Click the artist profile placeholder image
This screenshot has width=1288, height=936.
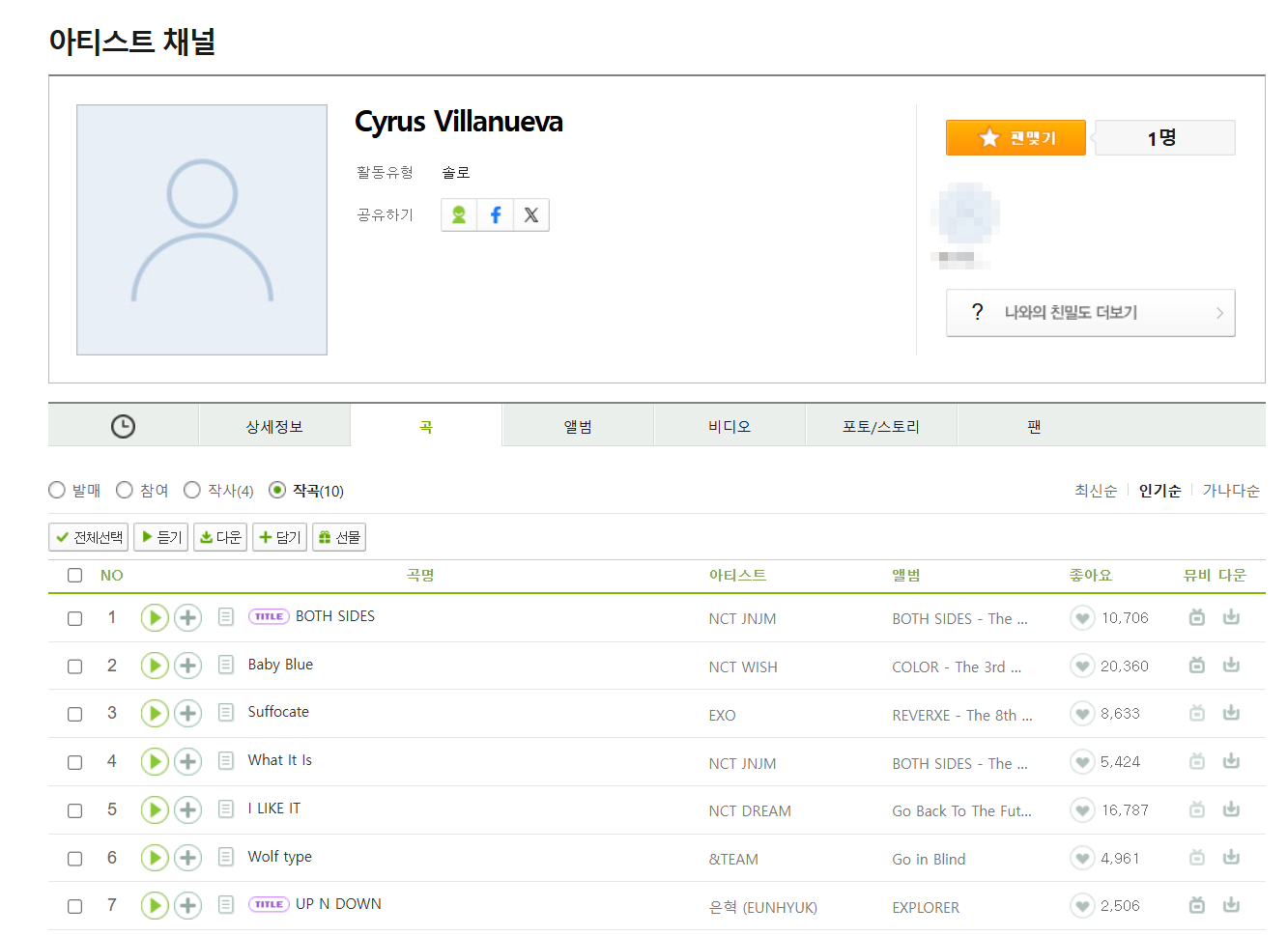click(202, 230)
